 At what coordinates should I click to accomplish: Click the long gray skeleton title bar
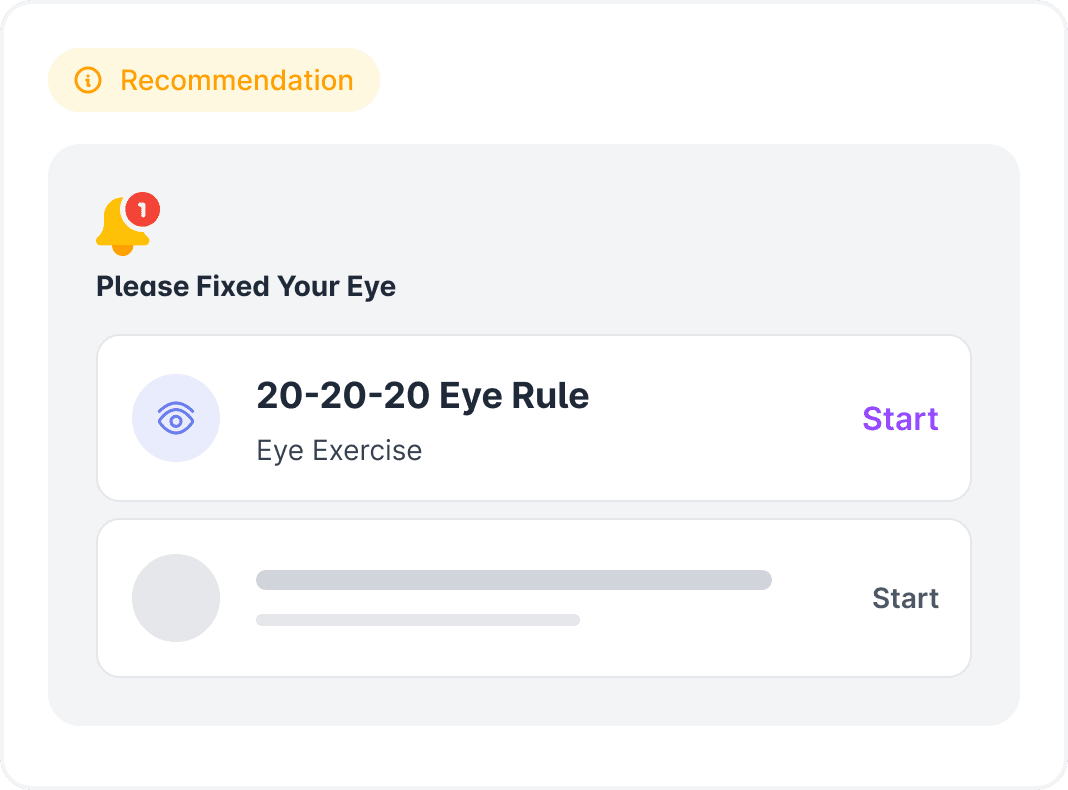point(514,580)
